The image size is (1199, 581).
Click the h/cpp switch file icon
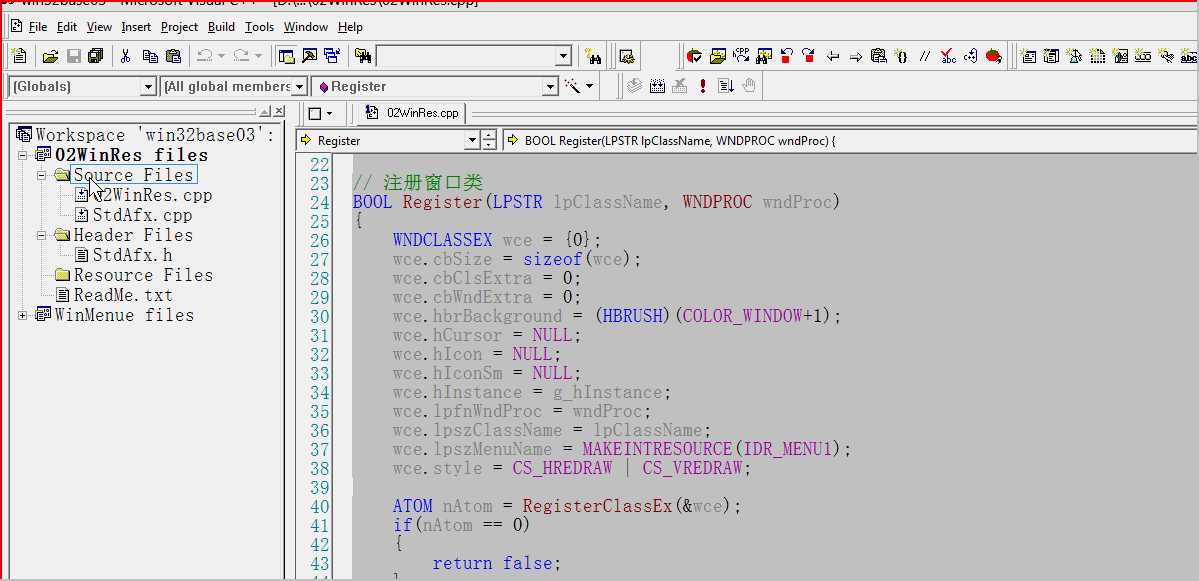pyautogui.click(x=741, y=55)
